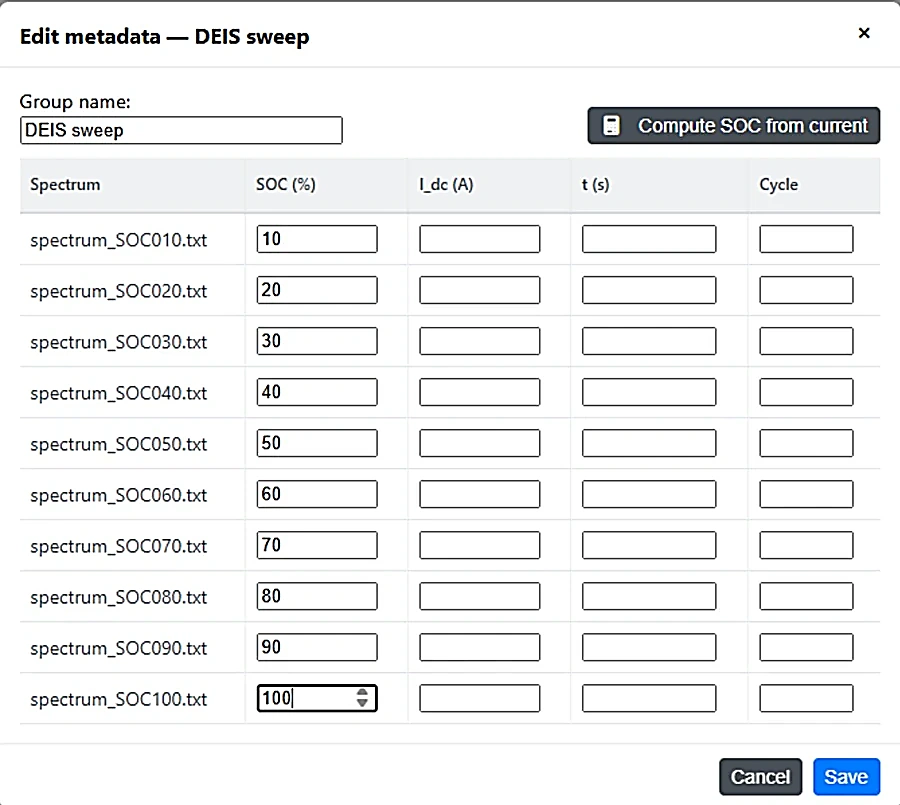The height and width of the screenshot is (805, 900).
Task: Click the SOC field for spectrum_SOC060.txt
Action: coord(317,494)
